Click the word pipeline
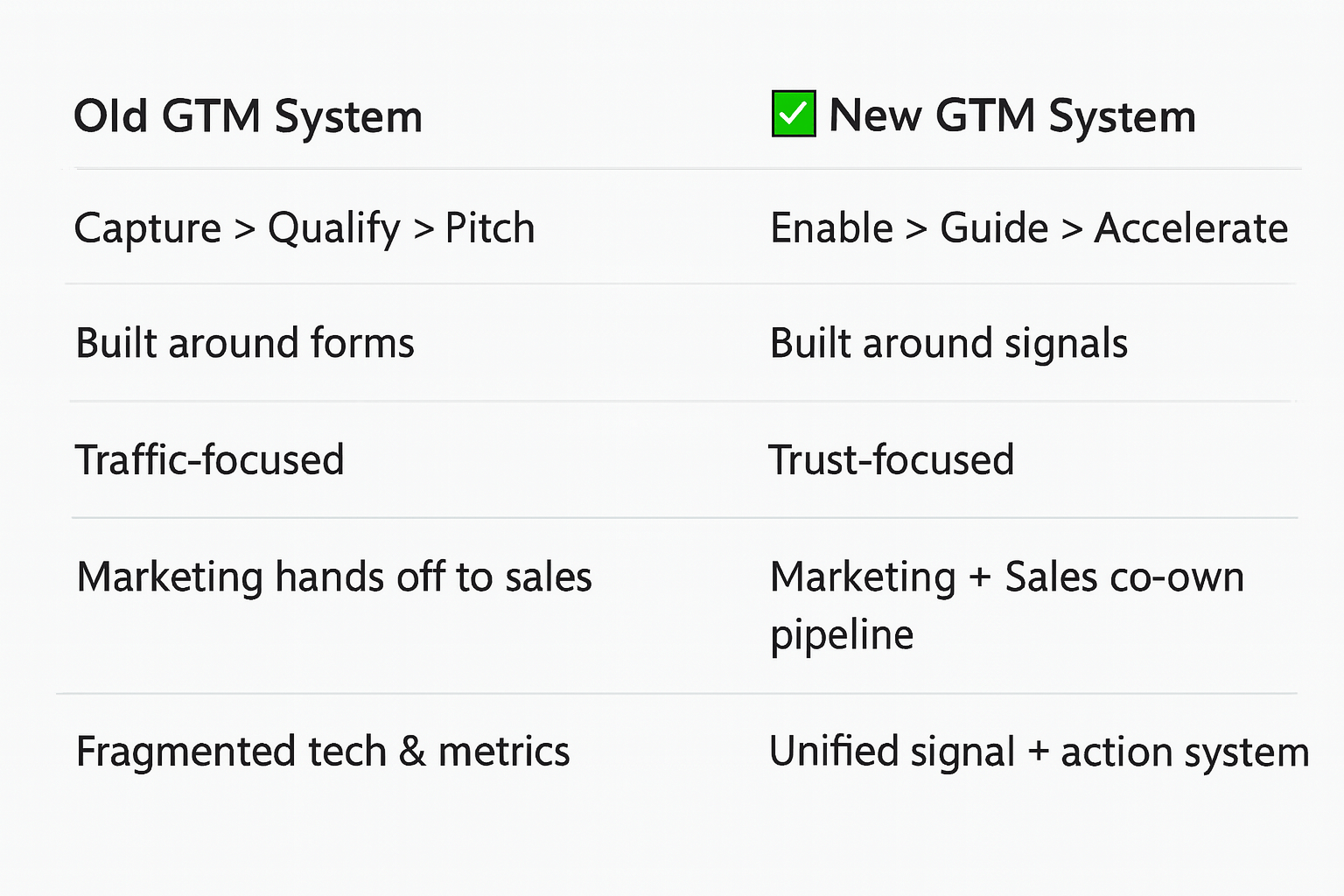 842,635
